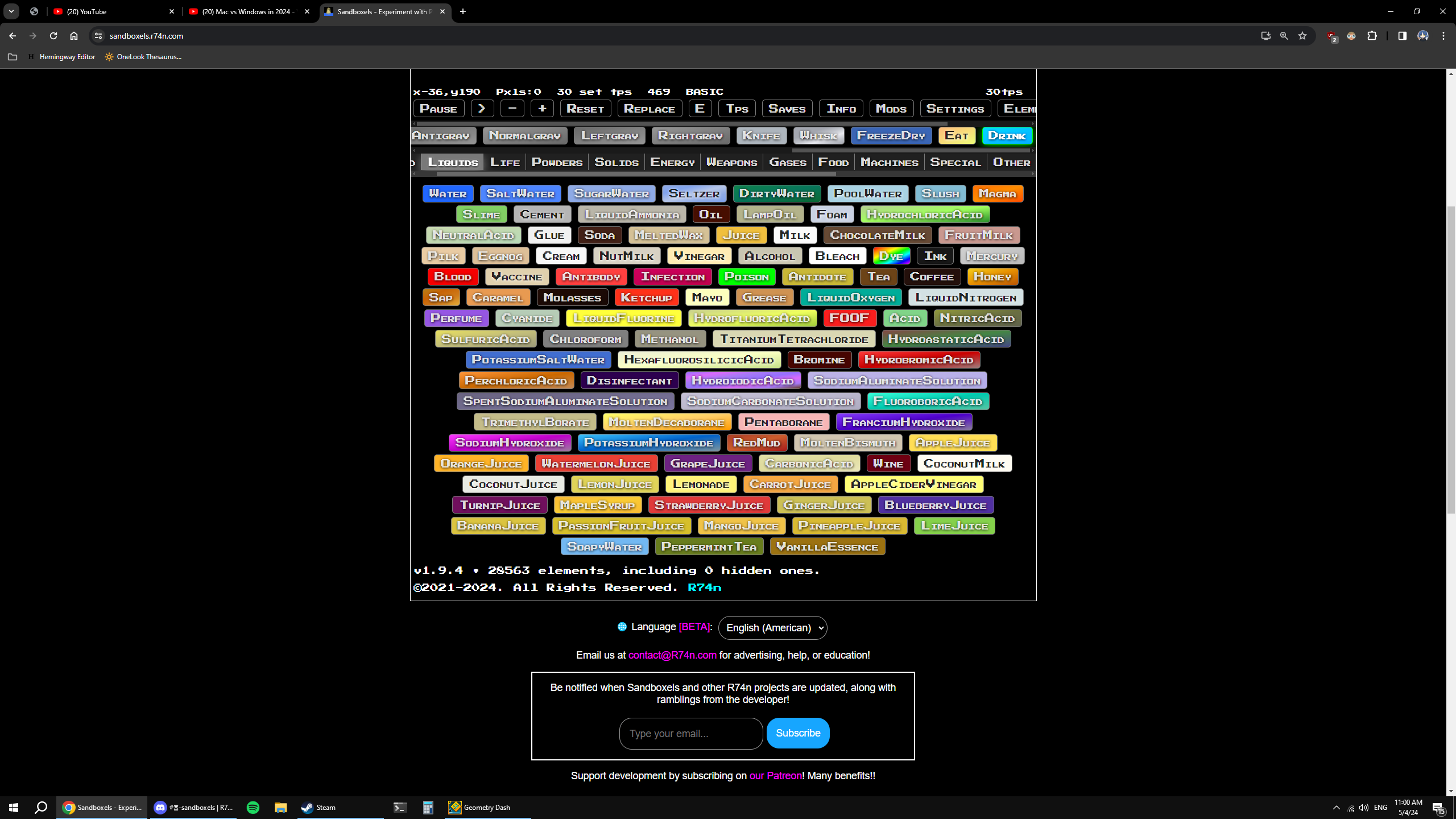The height and width of the screenshot is (819, 1456).
Task: Open Spotify from the taskbar
Action: coord(253,807)
